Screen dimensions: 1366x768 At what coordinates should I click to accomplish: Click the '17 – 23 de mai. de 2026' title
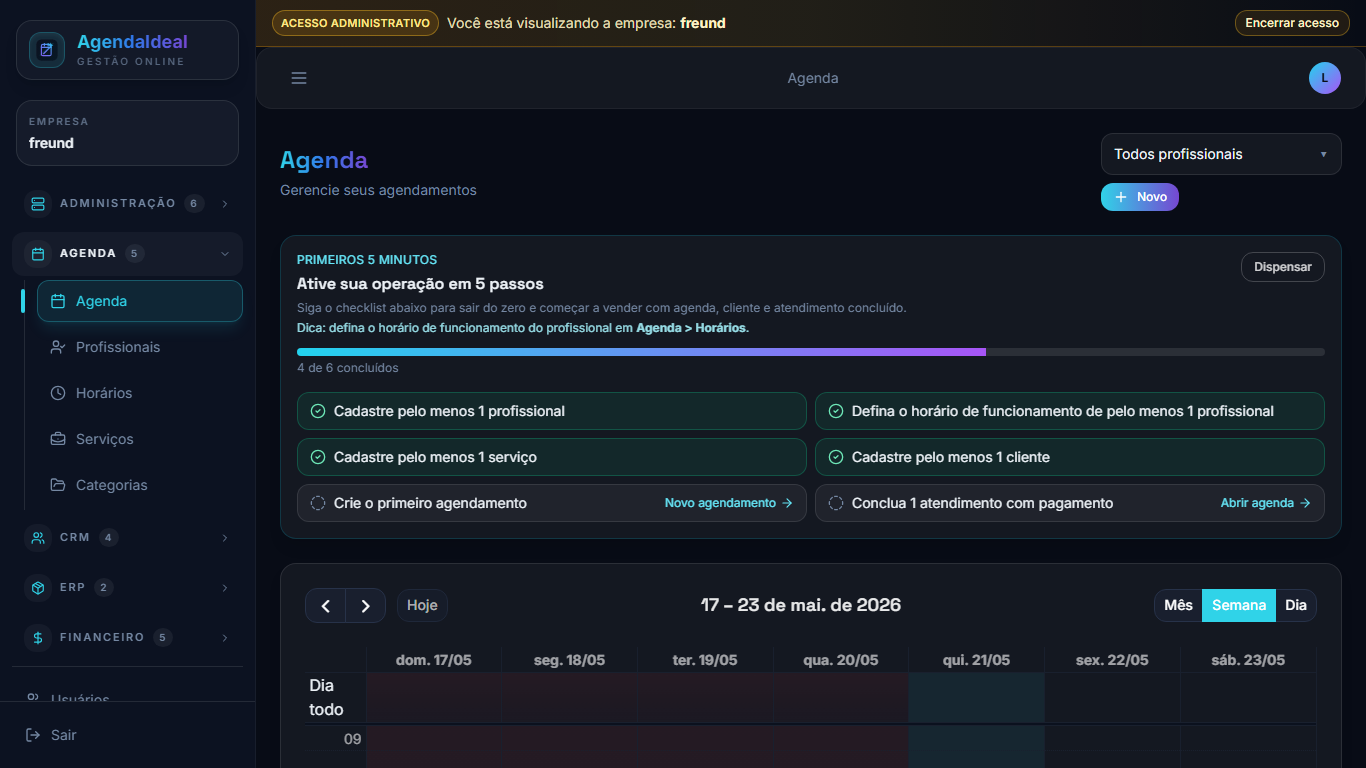(x=801, y=605)
